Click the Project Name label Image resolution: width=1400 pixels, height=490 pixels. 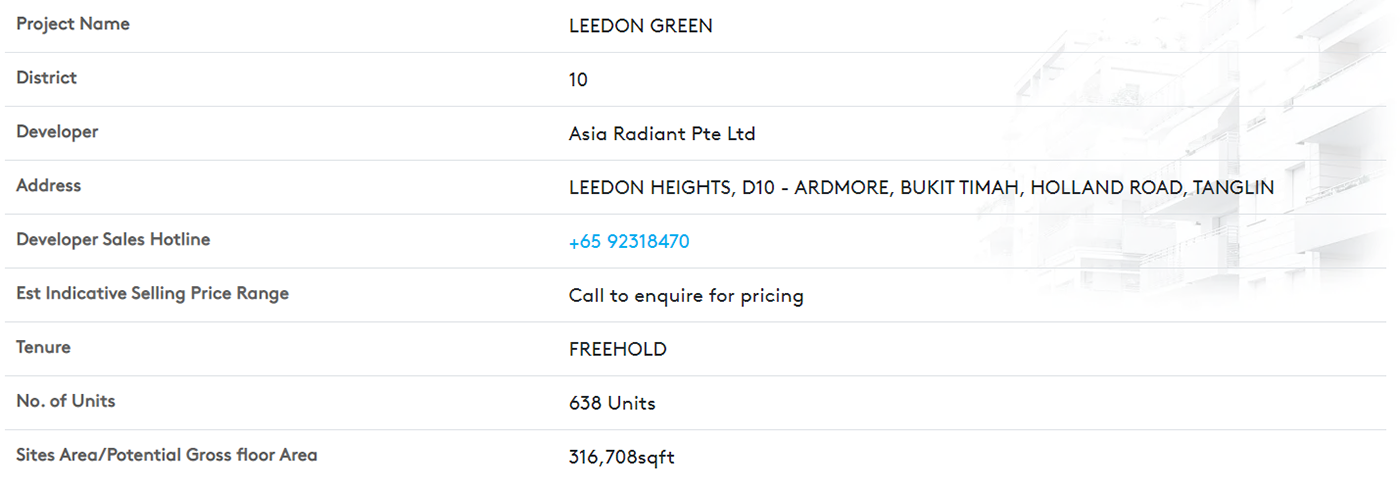tap(73, 24)
